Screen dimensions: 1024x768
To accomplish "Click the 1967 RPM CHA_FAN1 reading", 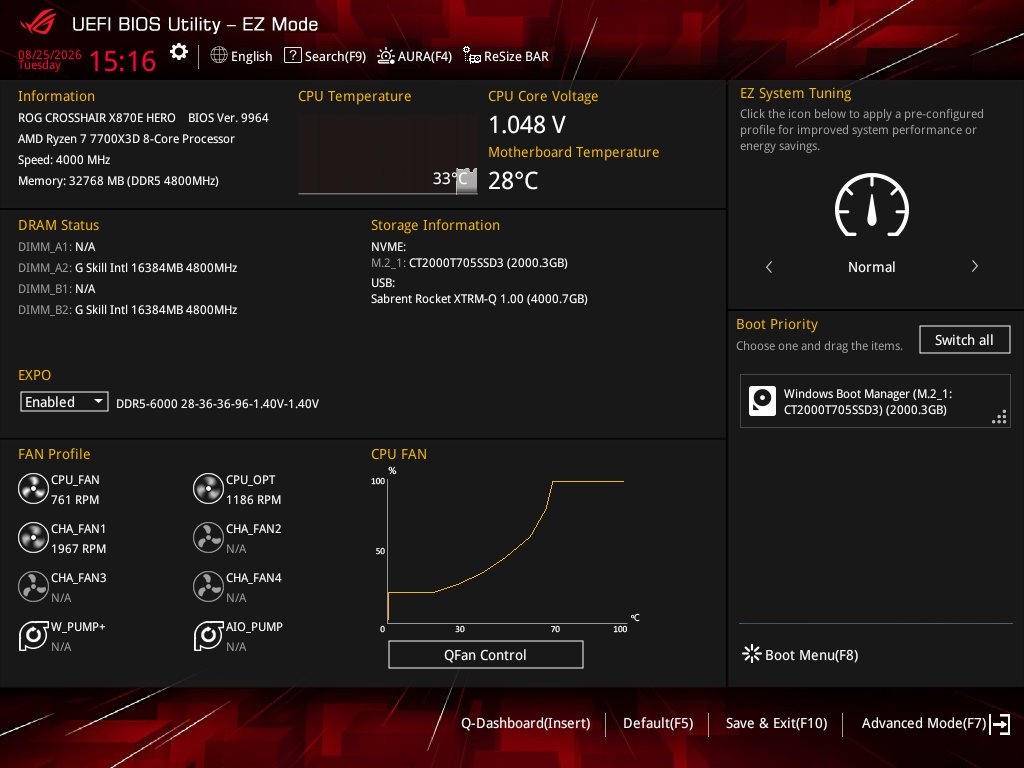I will (78, 549).
